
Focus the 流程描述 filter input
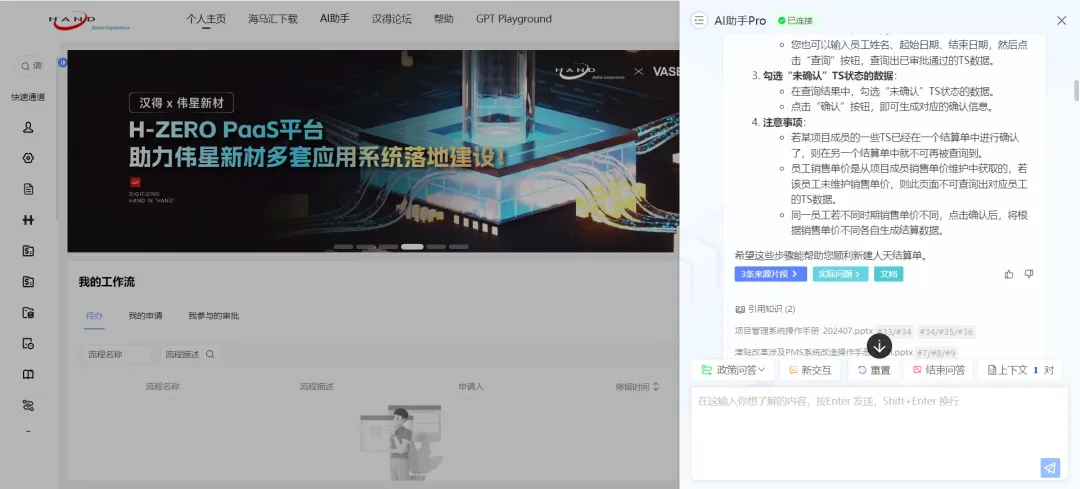[191, 354]
